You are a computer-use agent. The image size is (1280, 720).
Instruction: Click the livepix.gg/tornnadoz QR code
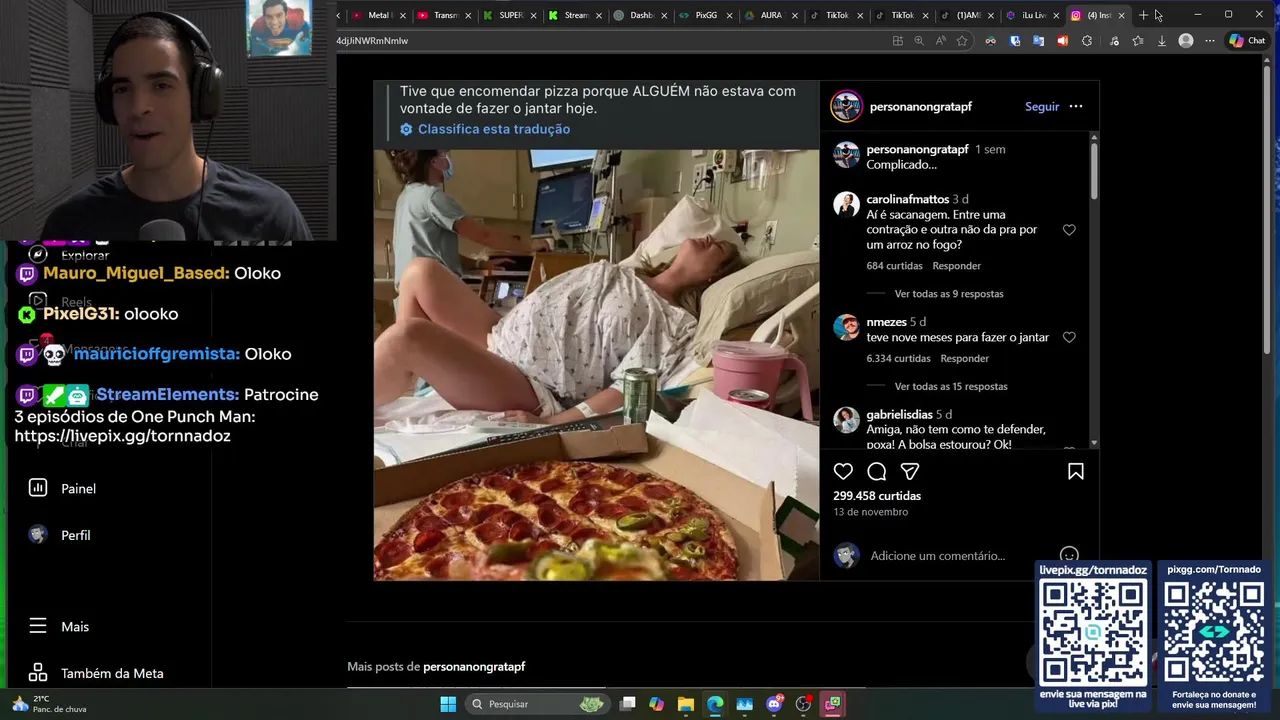coord(1093,632)
